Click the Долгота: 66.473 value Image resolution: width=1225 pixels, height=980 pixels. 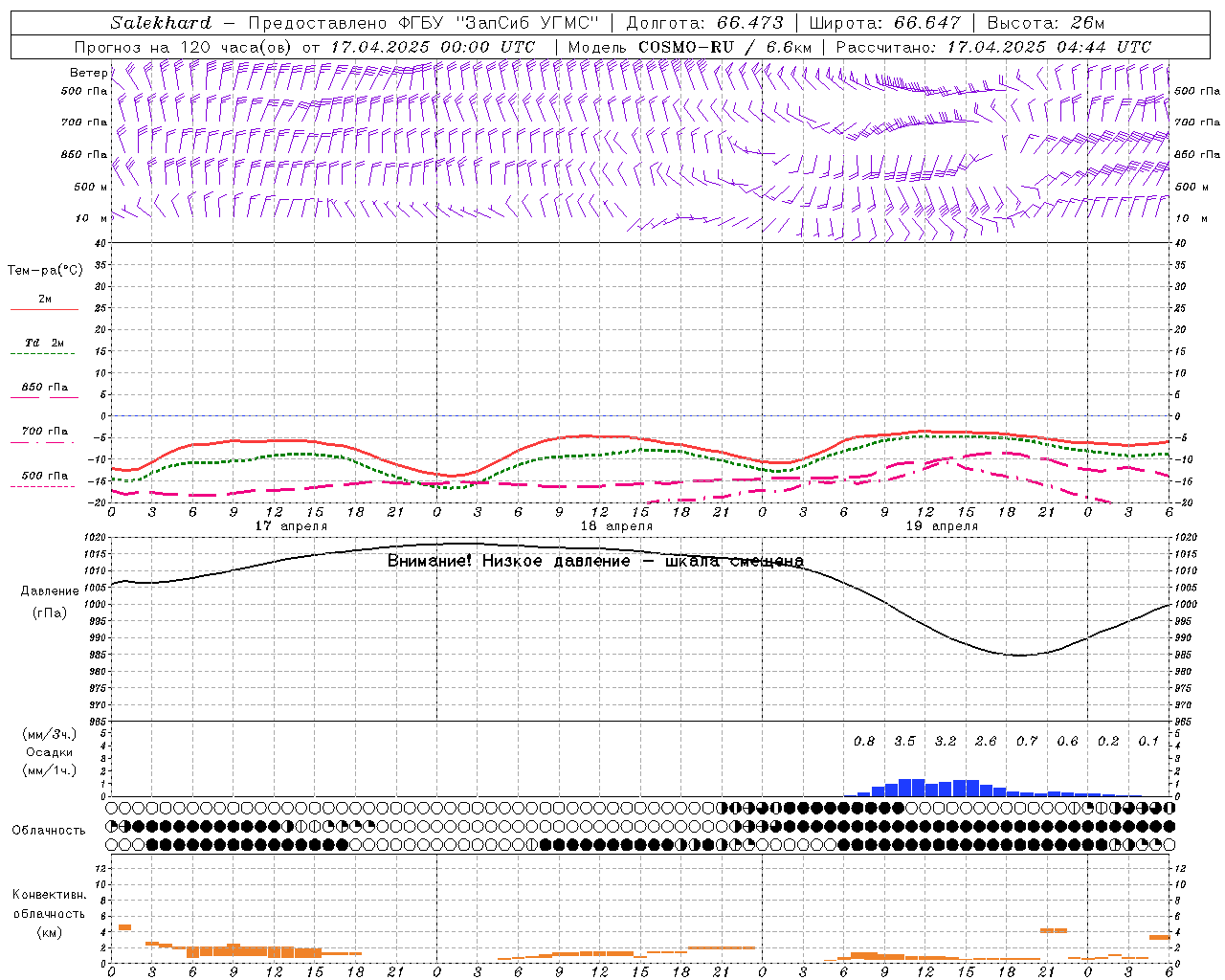tap(704, 23)
